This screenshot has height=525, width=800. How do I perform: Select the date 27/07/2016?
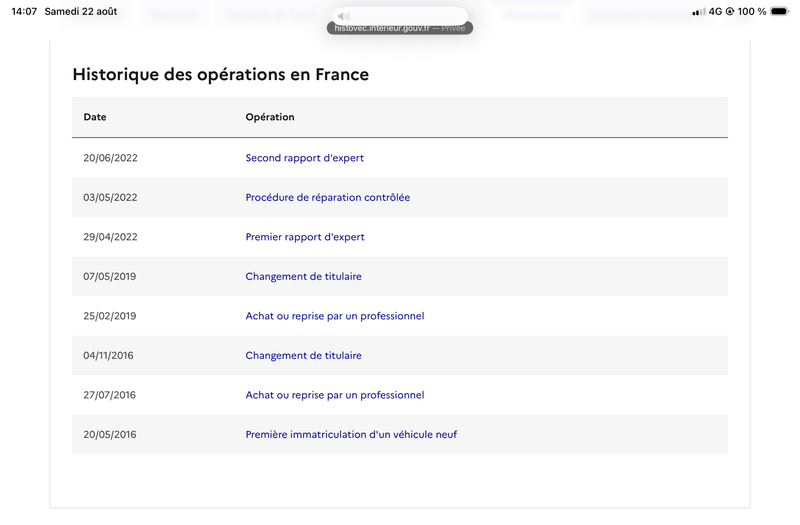click(x=109, y=395)
